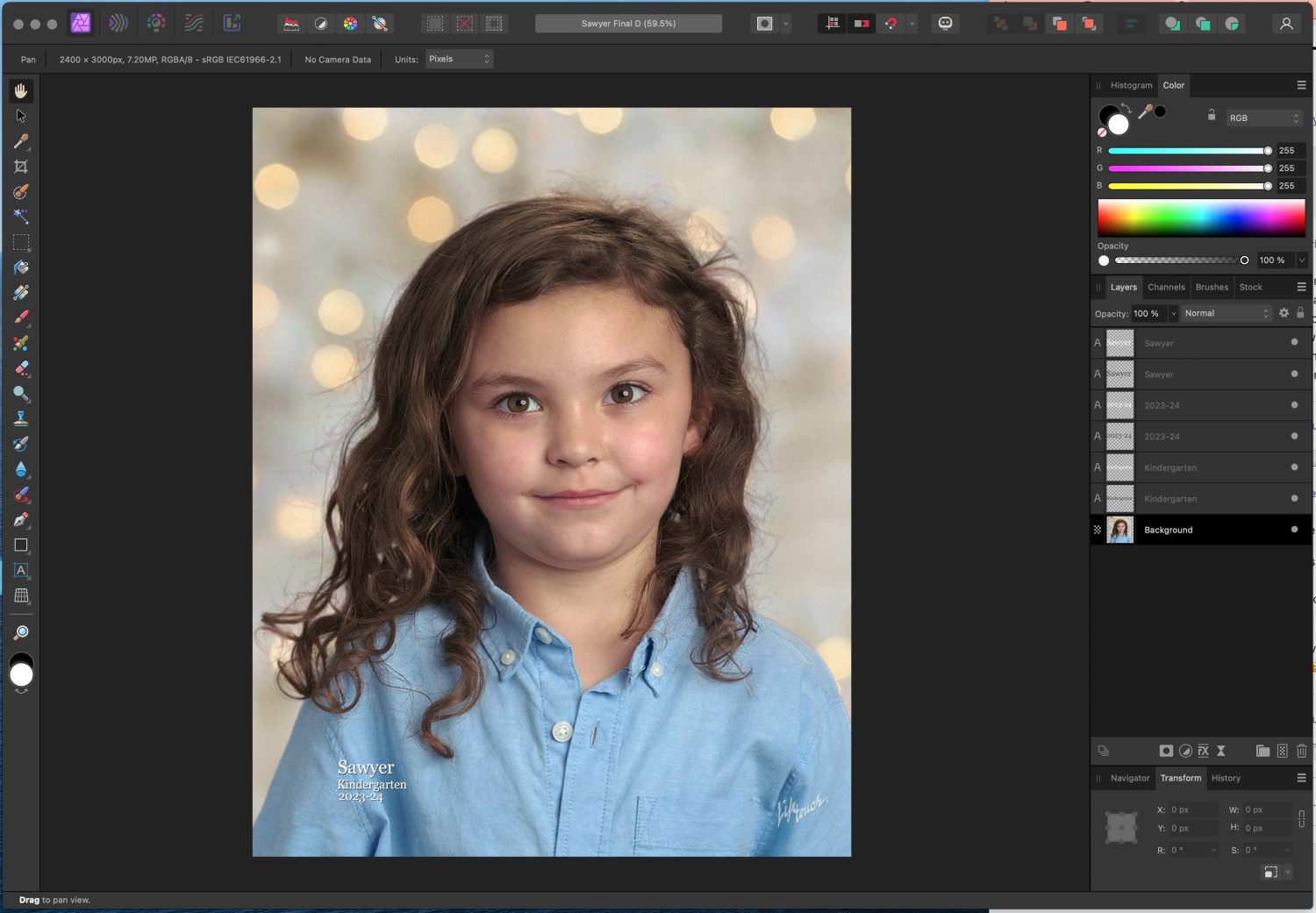Open layer settings cog in Layers panel
Viewport: 1316px width, 913px height.
[1284, 313]
